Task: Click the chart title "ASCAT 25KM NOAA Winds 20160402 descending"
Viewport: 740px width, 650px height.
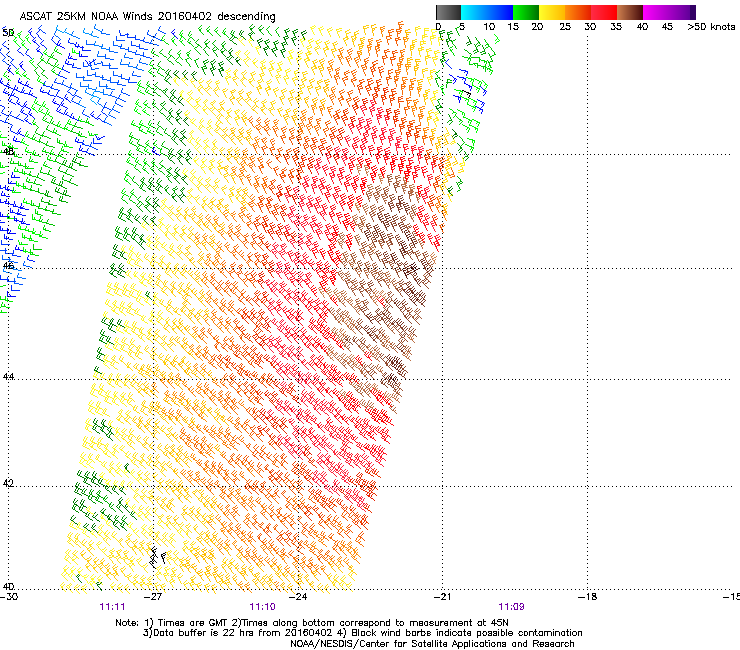Action: coord(147,16)
